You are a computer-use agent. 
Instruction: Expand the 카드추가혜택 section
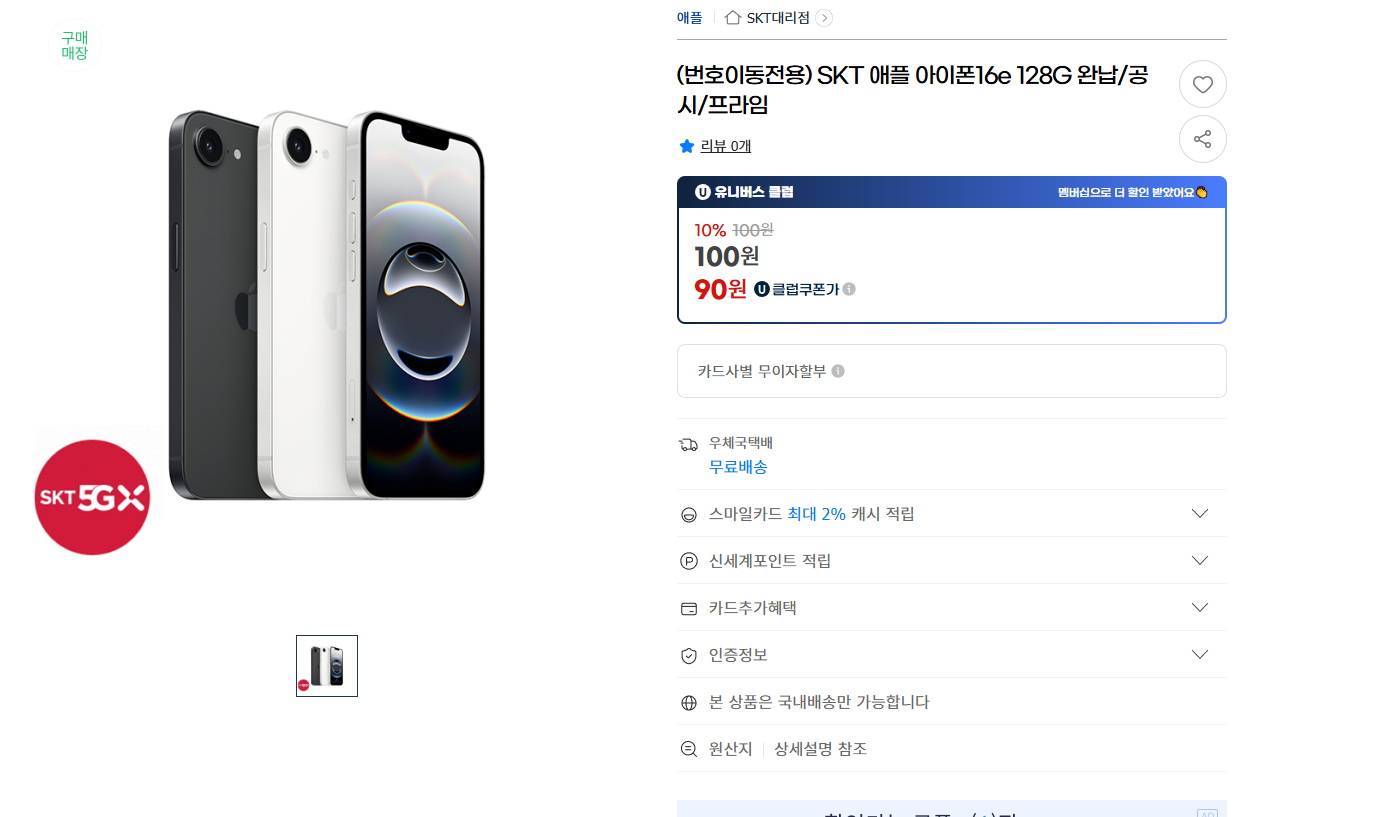click(x=1200, y=608)
